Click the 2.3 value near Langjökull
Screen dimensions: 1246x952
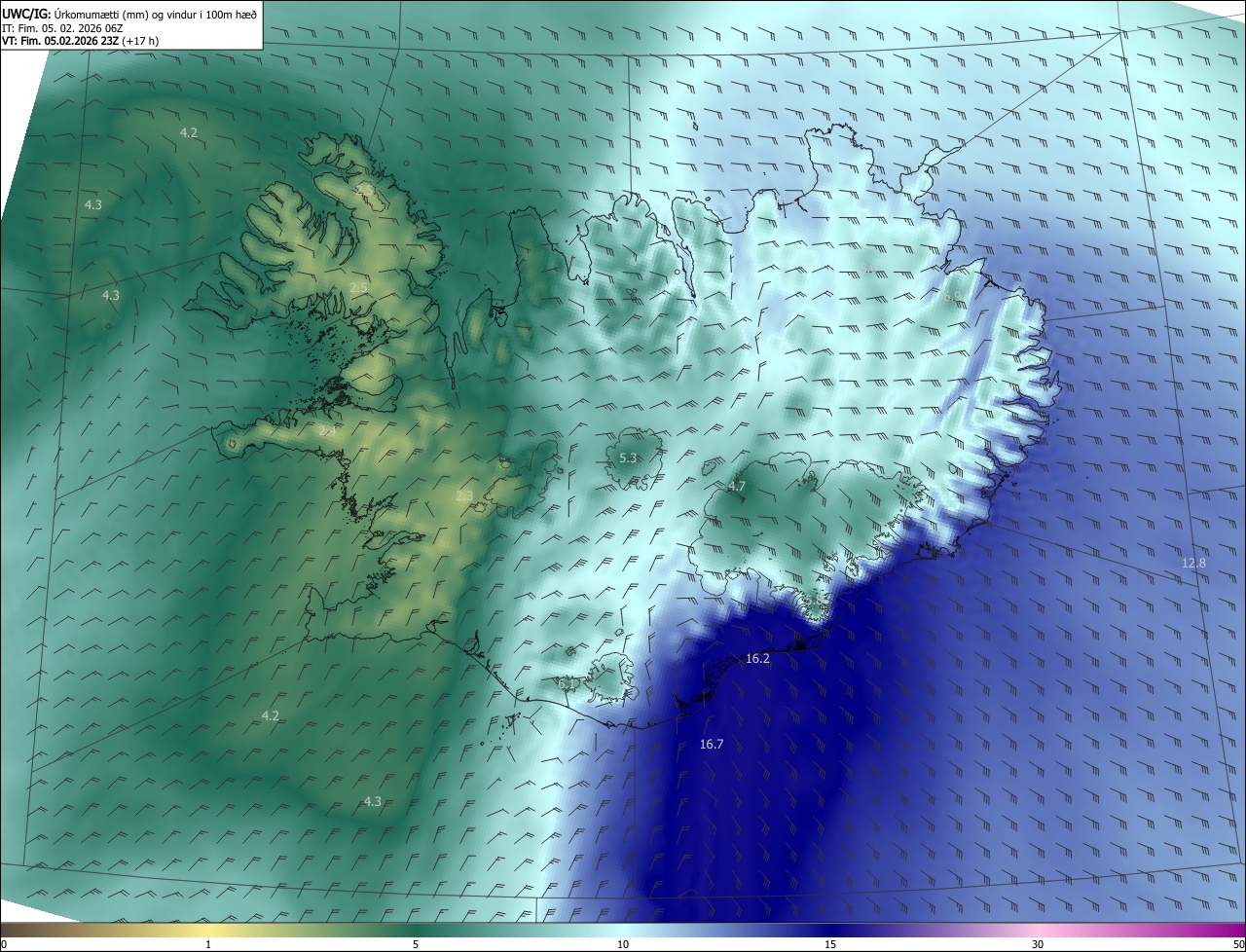click(x=464, y=496)
